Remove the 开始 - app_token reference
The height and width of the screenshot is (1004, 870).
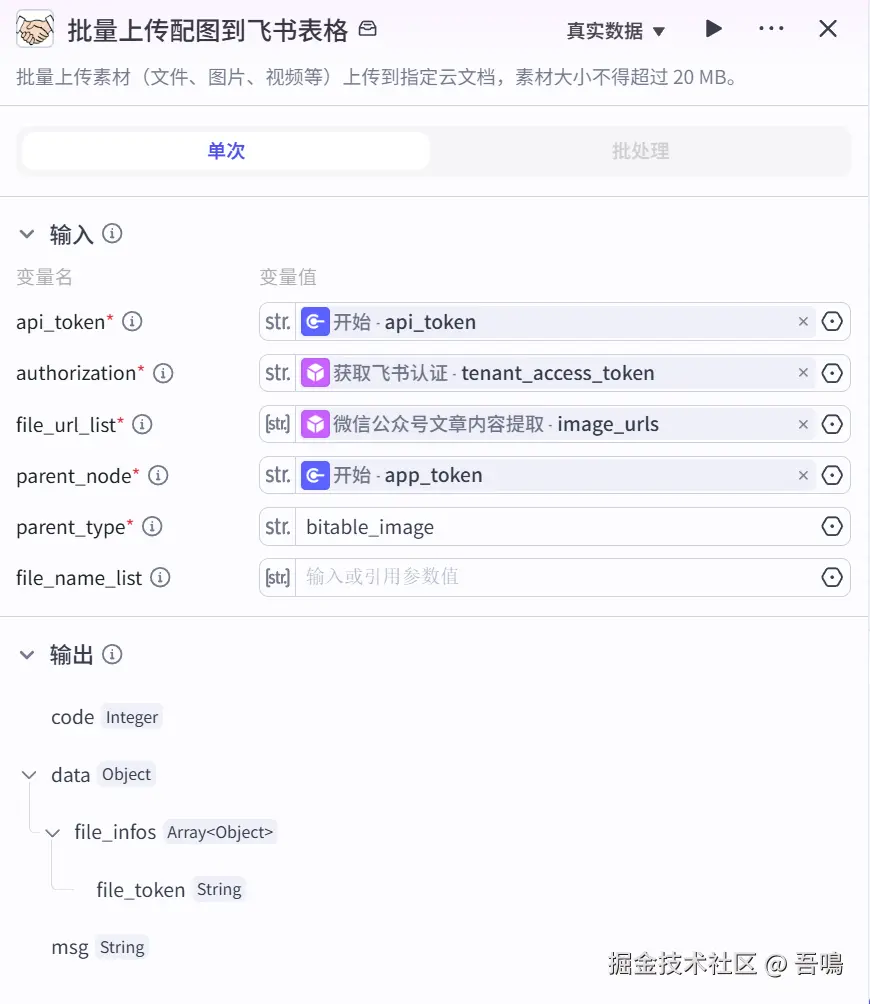tap(803, 475)
